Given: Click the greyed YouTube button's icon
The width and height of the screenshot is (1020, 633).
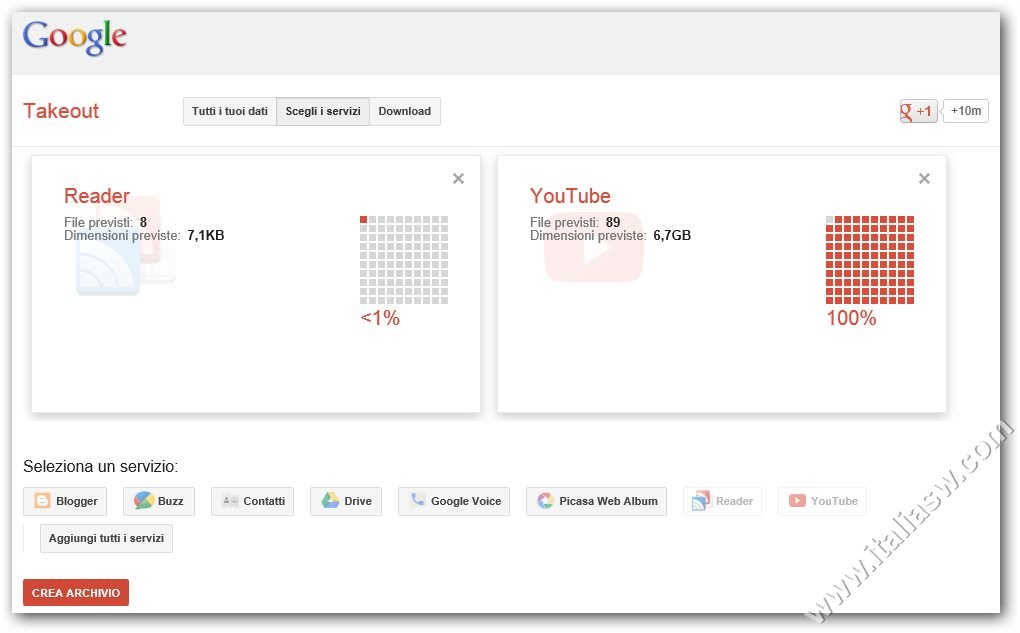Looking at the screenshot, I should pos(797,501).
